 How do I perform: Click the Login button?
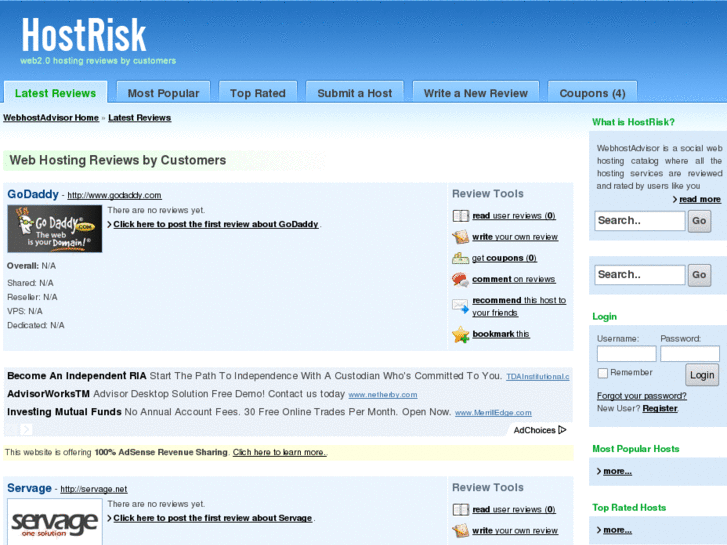pyautogui.click(x=702, y=375)
